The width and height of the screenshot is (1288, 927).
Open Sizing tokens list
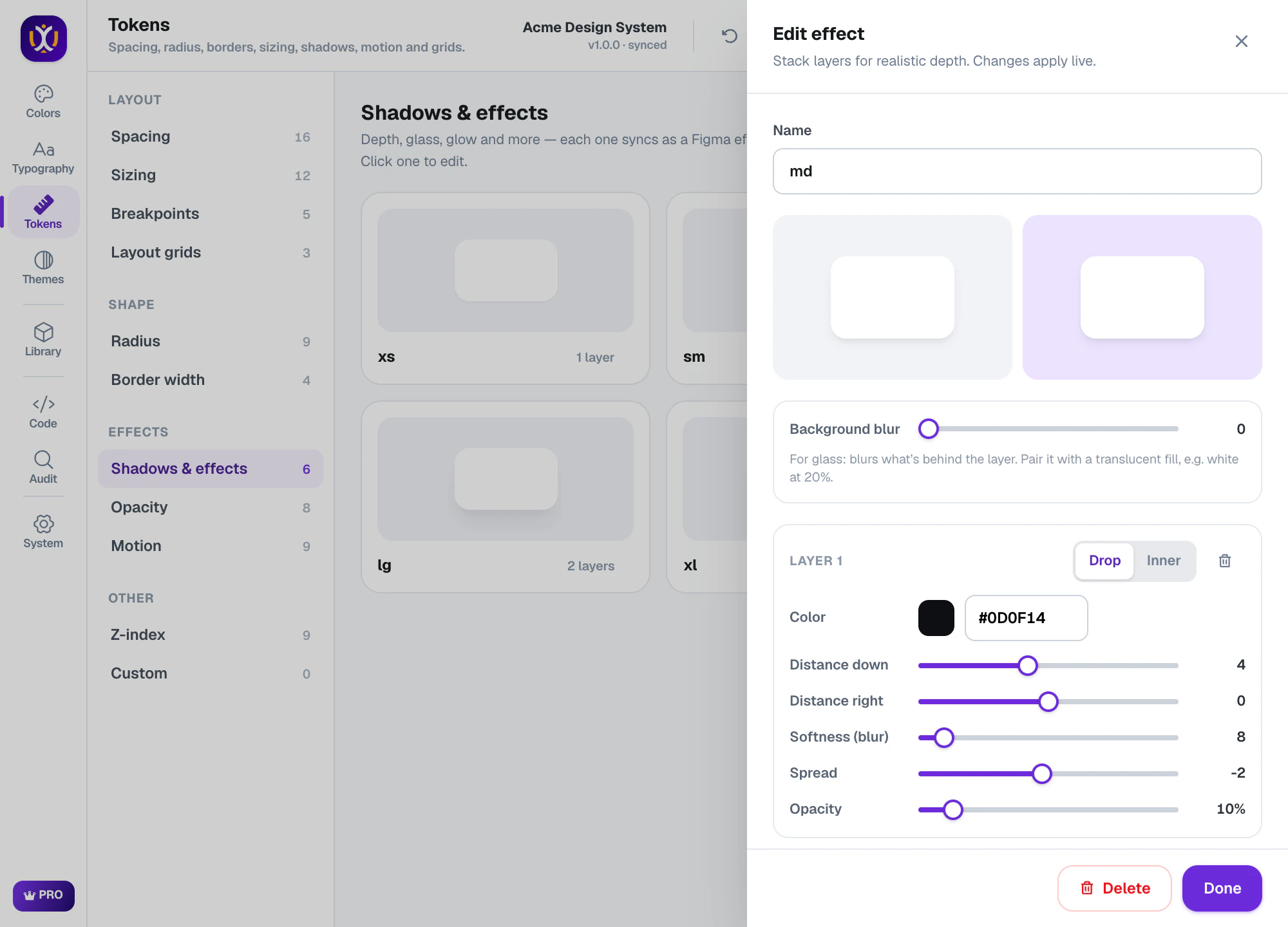tap(211, 175)
